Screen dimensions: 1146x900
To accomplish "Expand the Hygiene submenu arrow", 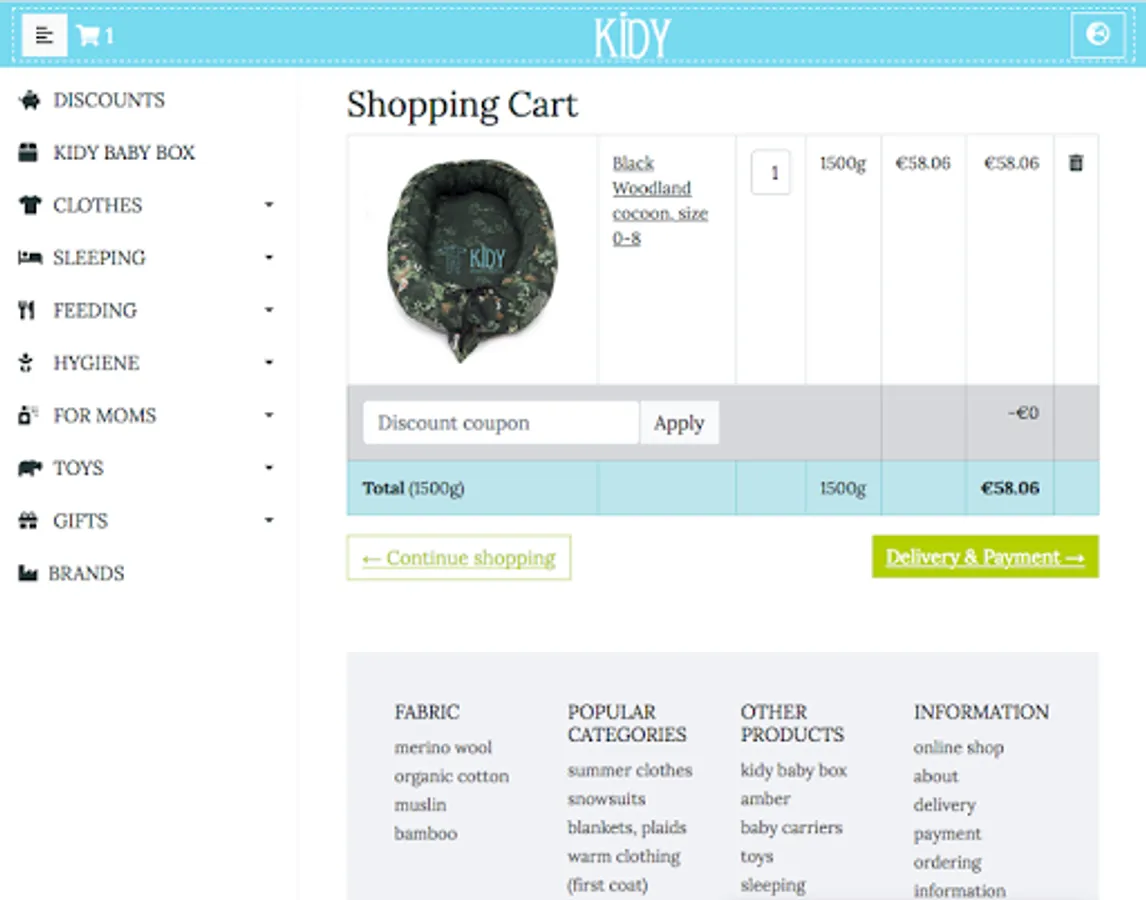I will coord(269,363).
